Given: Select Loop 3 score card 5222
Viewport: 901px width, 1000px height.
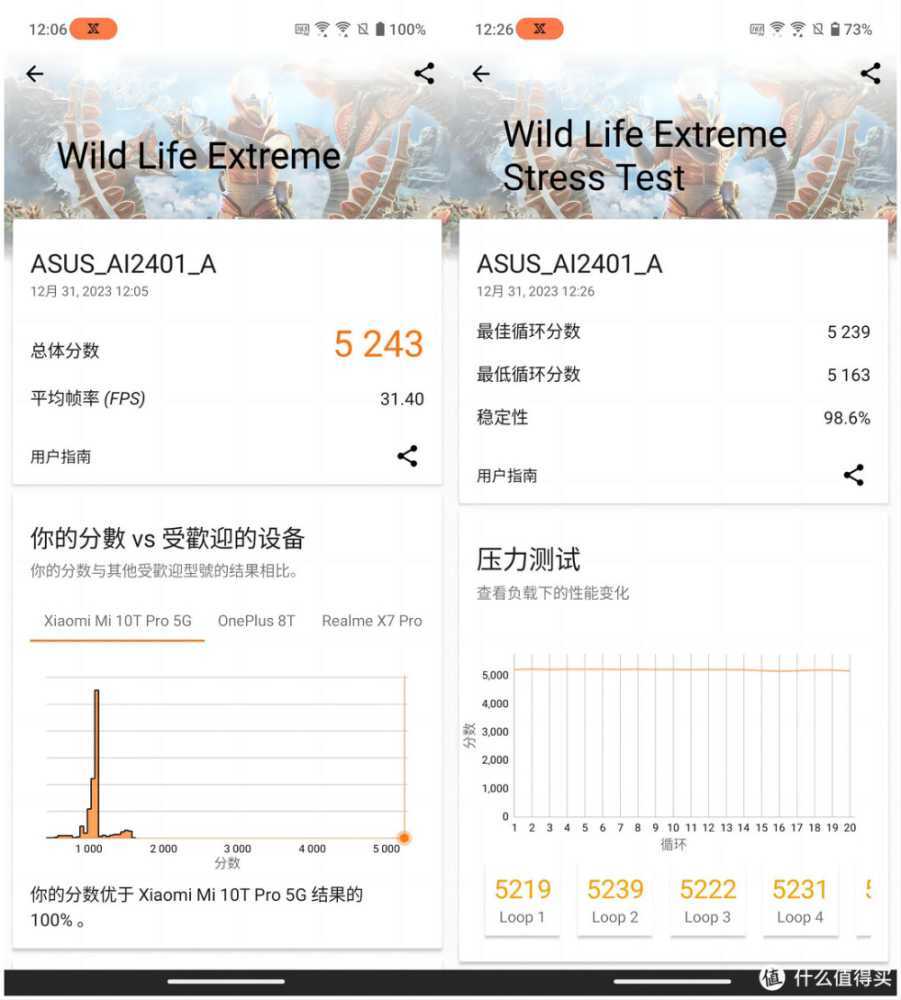Looking at the screenshot, I should 708,900.
